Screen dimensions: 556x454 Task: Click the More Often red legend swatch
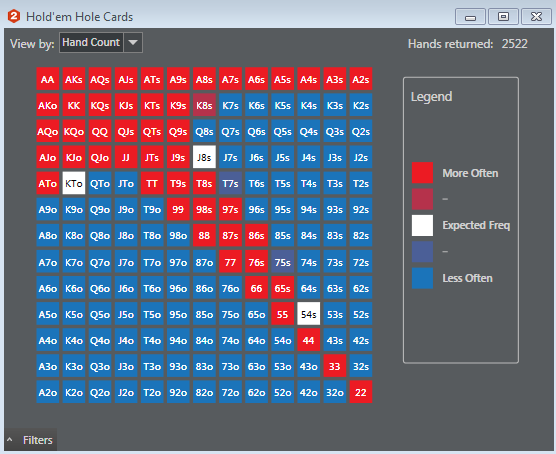[x=422, y=173]
